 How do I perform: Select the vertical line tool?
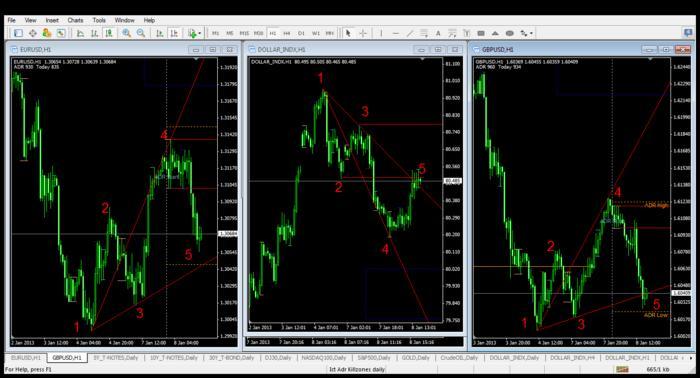click(381, 33)
